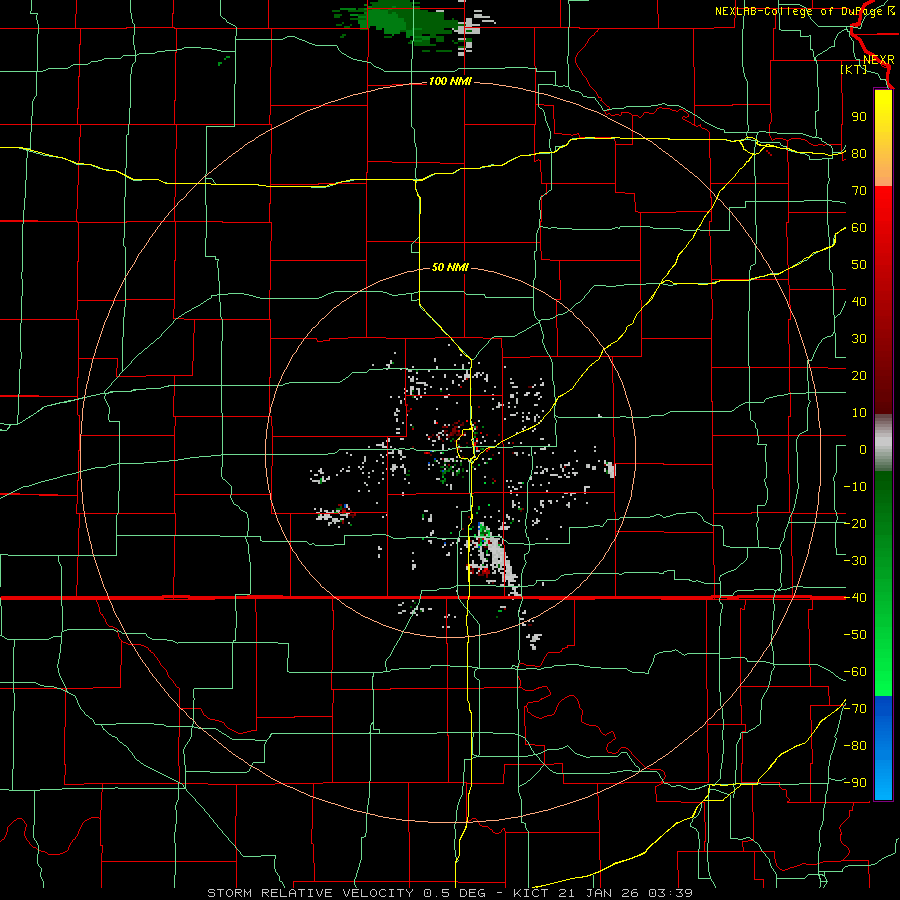The height and width of the screenshot is (900, 900).
Task: Select the -30 label on velocity legend
Action: point(855,561)
